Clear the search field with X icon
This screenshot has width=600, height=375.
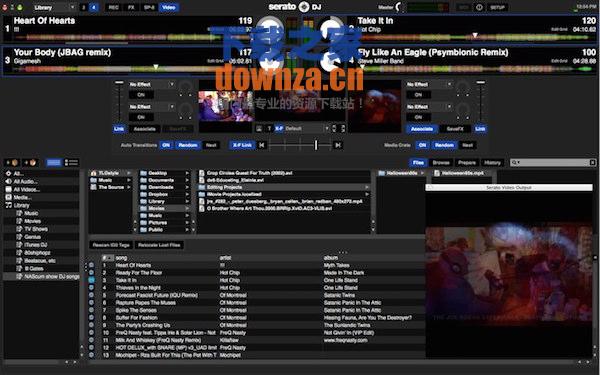(x=592, y=163)
